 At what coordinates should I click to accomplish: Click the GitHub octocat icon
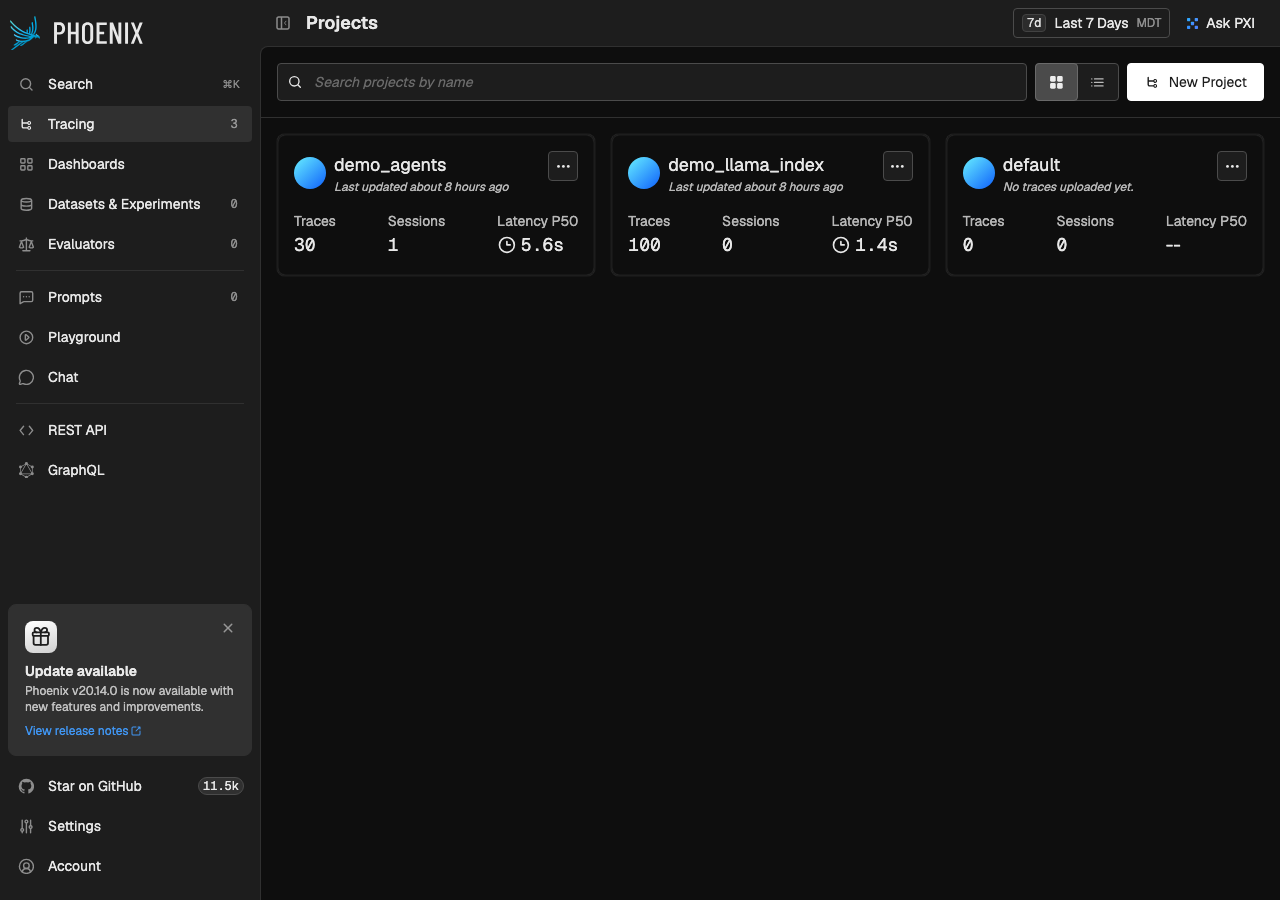(27, 786)
